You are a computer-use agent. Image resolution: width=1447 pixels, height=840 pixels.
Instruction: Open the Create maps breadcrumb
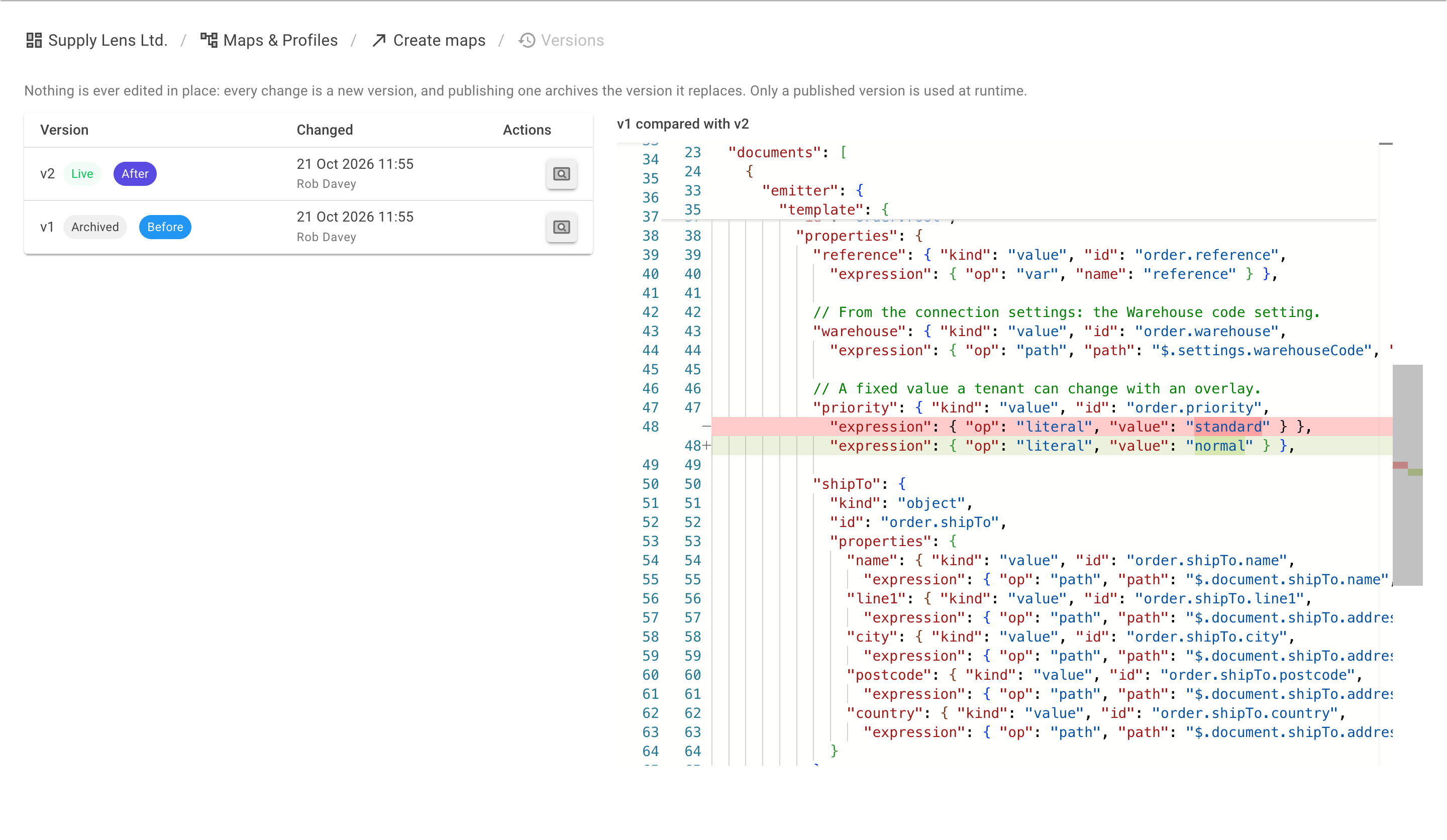(x=429, y=40)
